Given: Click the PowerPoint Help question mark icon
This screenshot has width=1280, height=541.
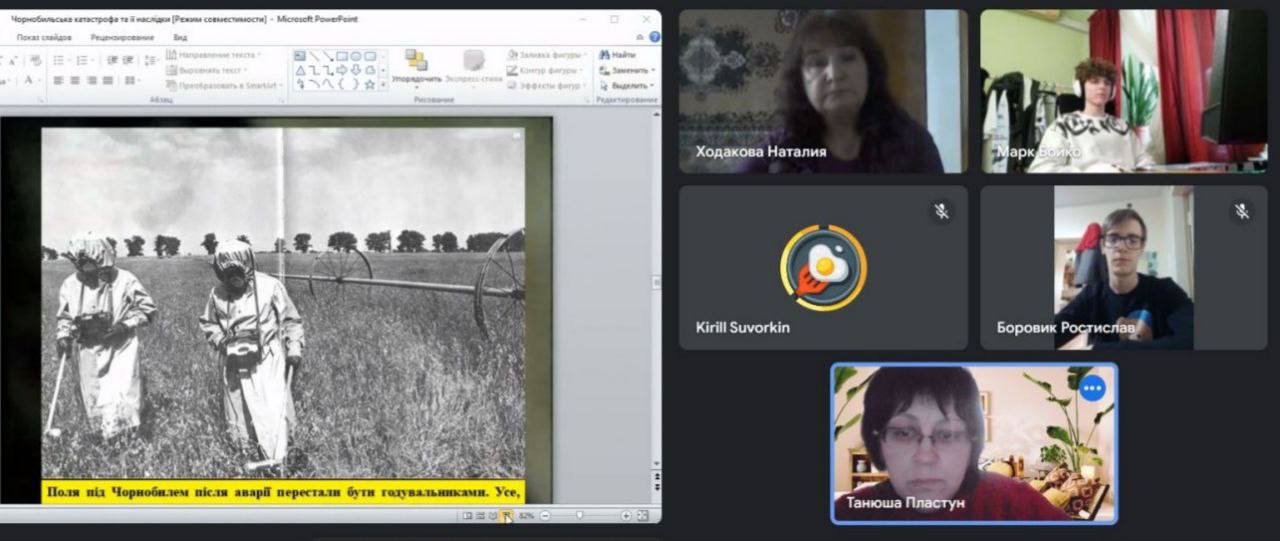Looking at the screenshot, I should (654, 37).
